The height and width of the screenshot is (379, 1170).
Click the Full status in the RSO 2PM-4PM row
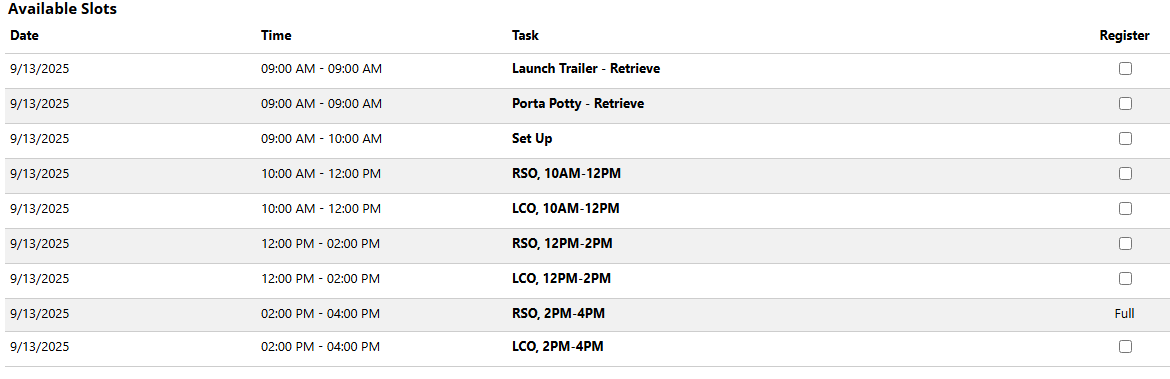click(1124, 313)
